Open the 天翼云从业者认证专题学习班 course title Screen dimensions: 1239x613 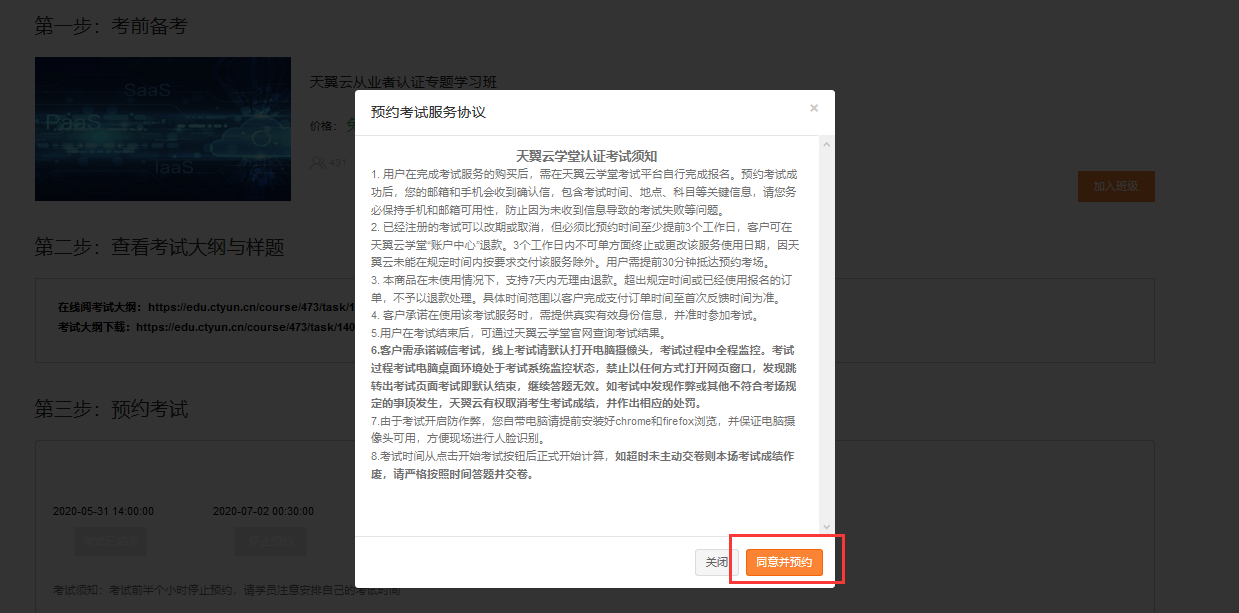403,82
